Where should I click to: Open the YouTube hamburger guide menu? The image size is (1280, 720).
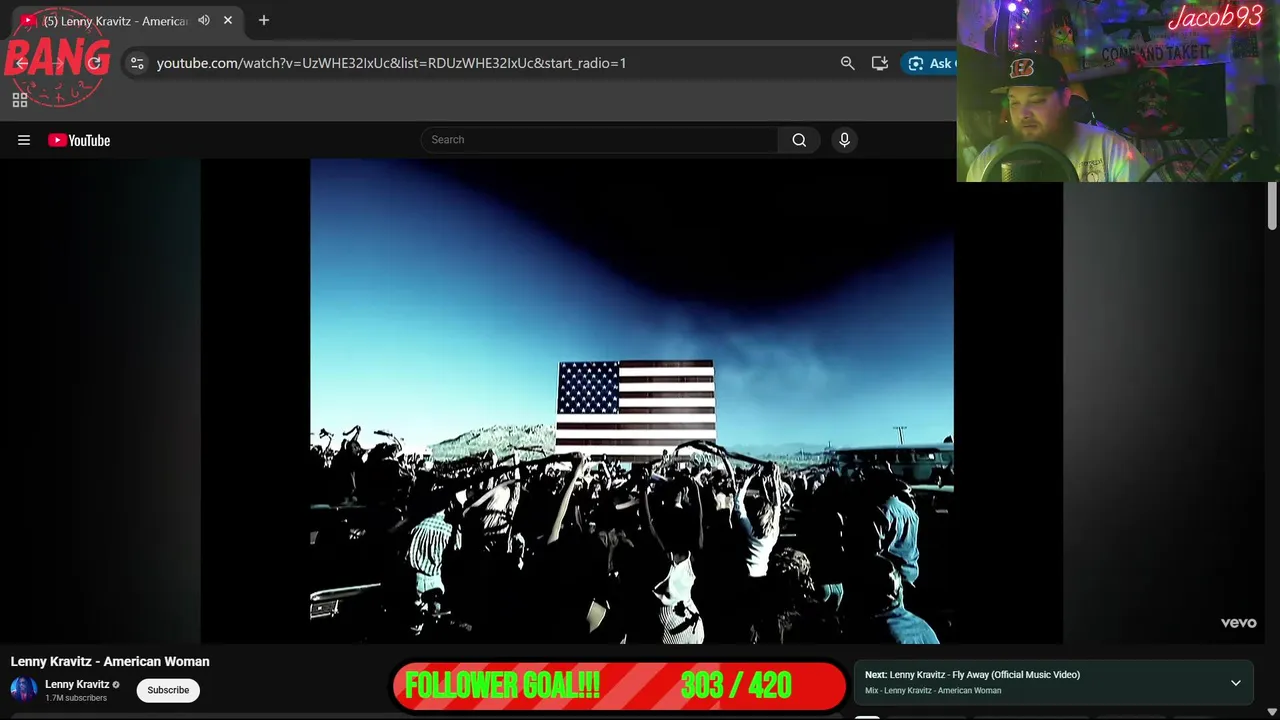point(24,140)
